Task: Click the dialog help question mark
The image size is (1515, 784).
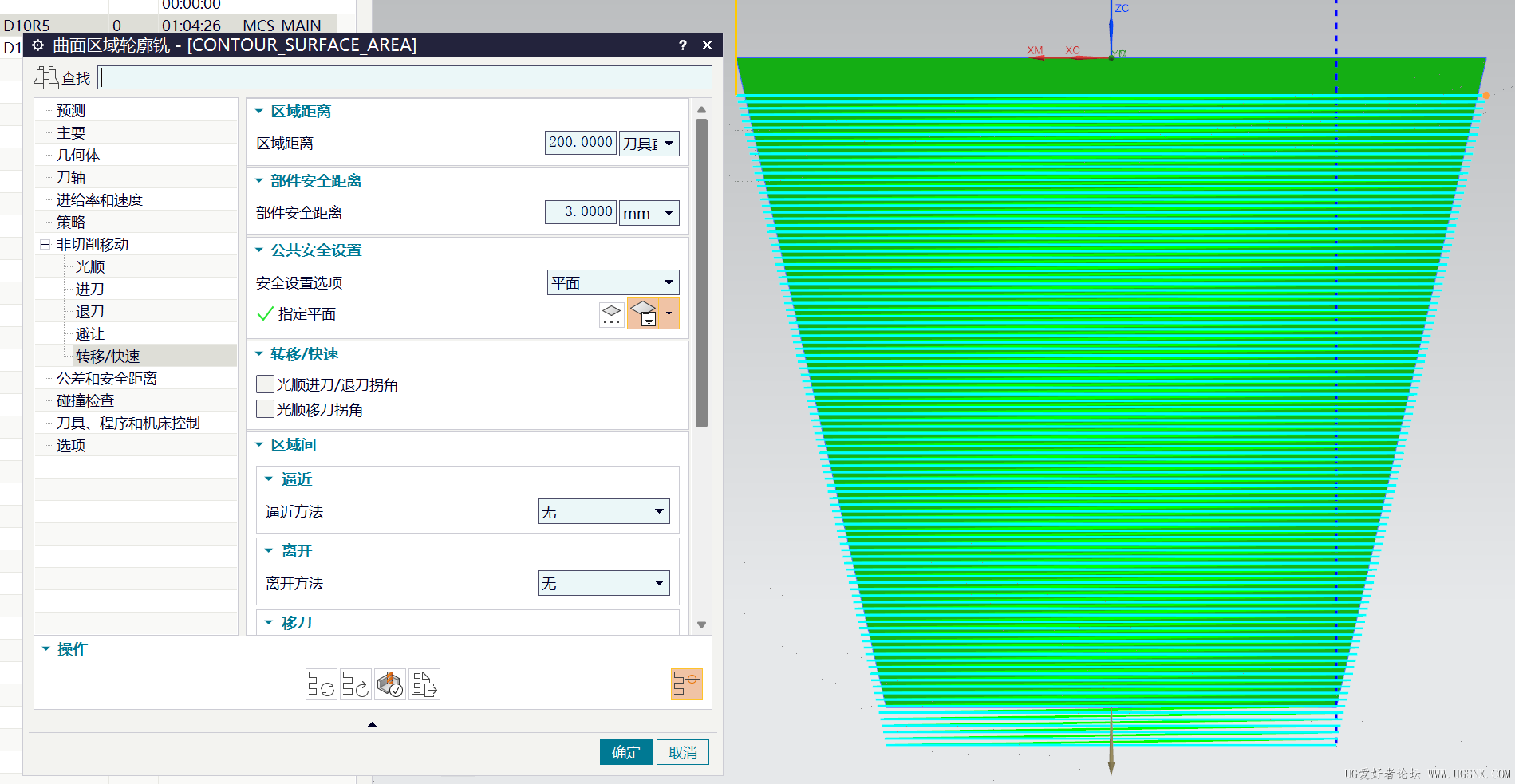Action: click(683, 45)
